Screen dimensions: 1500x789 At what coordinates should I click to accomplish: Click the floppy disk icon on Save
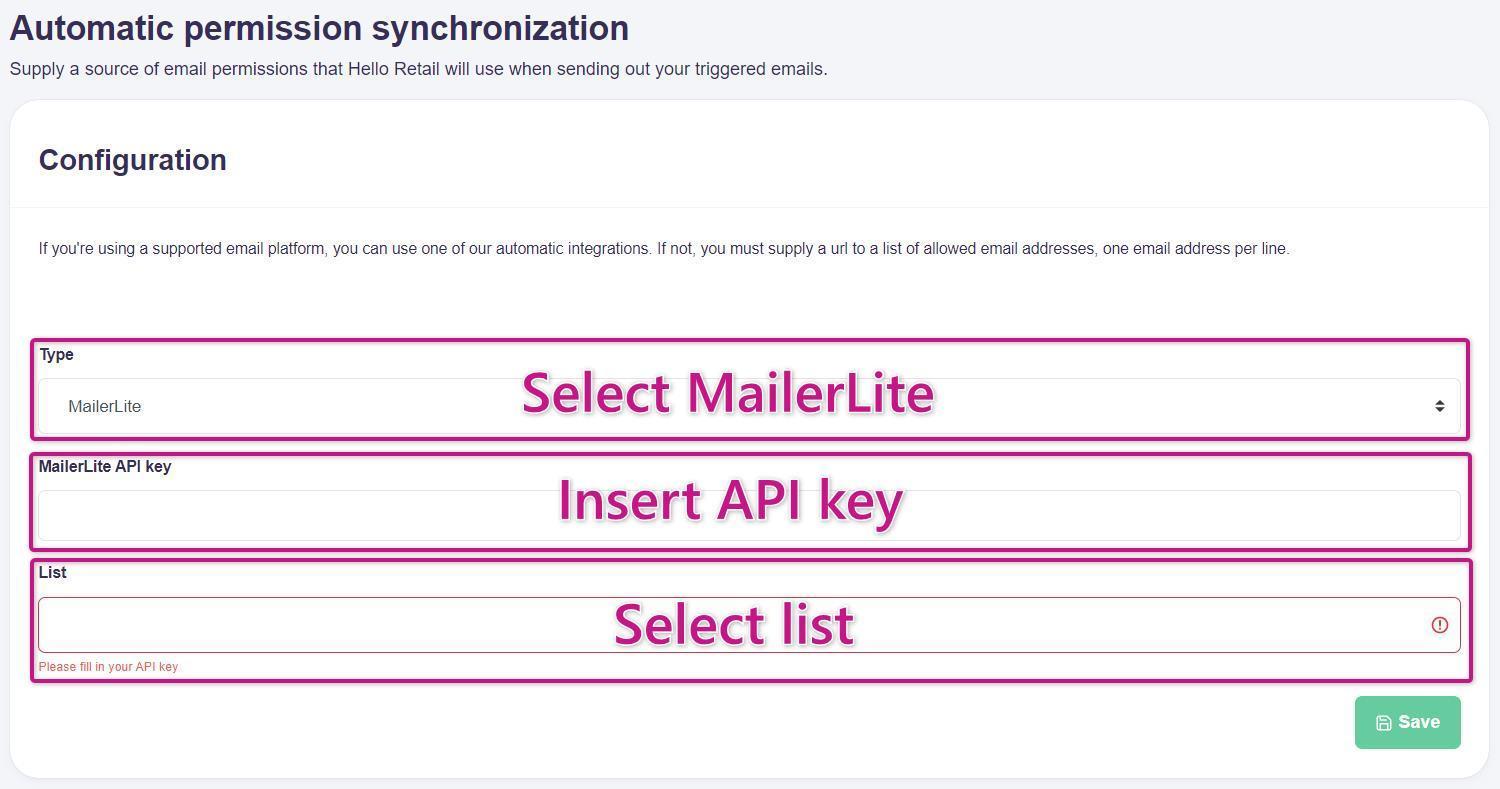coord(1384,723)
